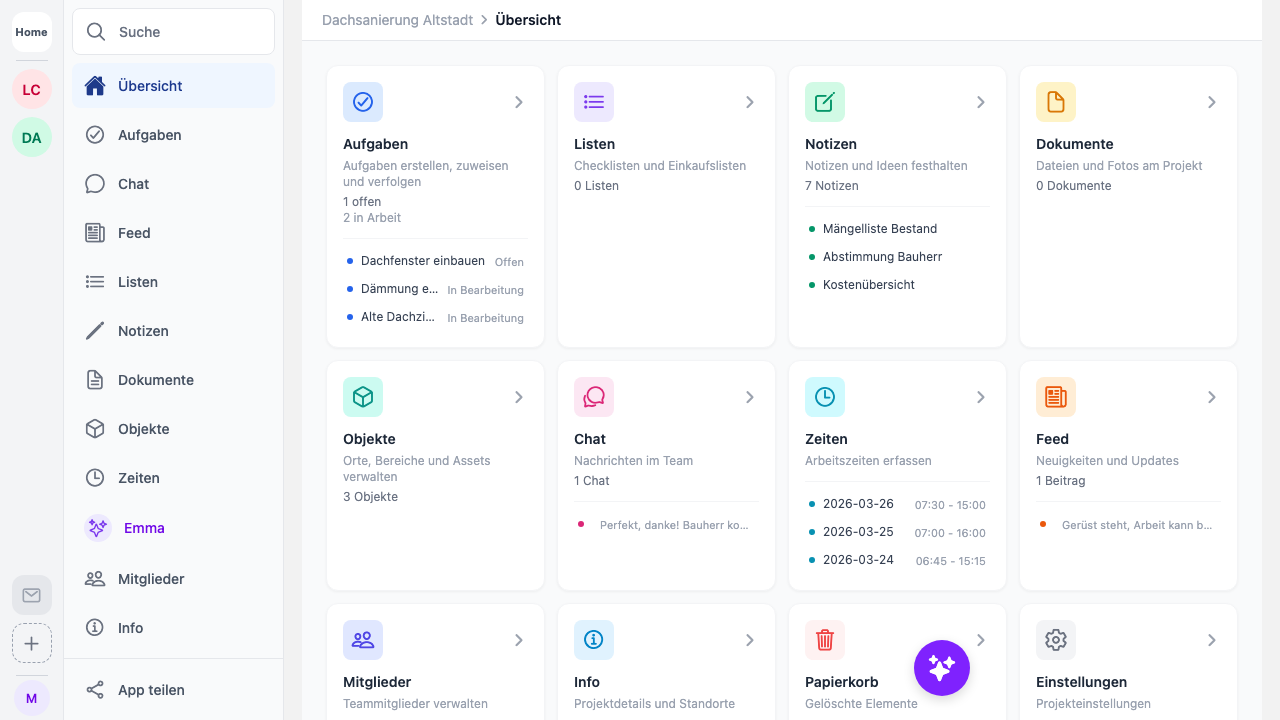Click the Einstellungen gear icon
The image size is (1280, 720).
coord(1056,640)
